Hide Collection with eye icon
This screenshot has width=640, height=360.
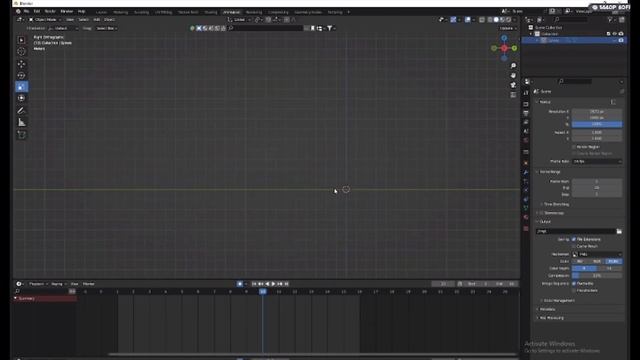(x=615, y=34)
